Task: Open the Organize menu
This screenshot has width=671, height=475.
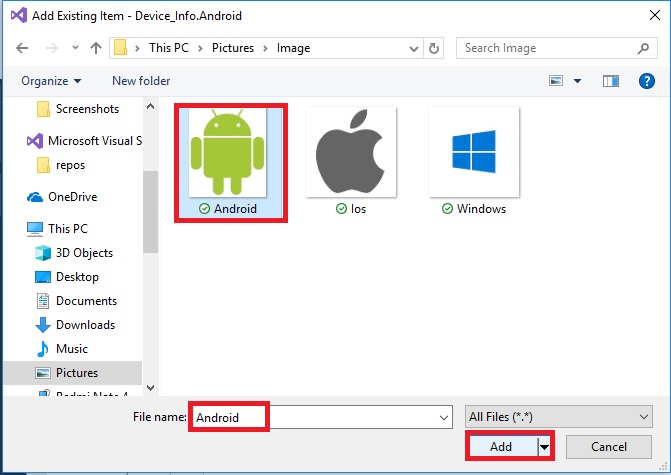Action: pos(51,81)
